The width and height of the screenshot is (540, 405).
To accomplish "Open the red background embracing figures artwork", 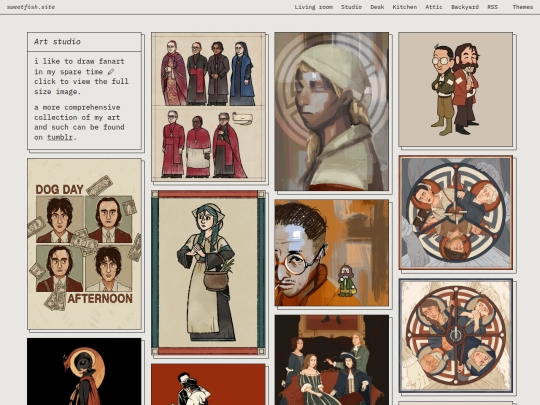I will [208, 384].
